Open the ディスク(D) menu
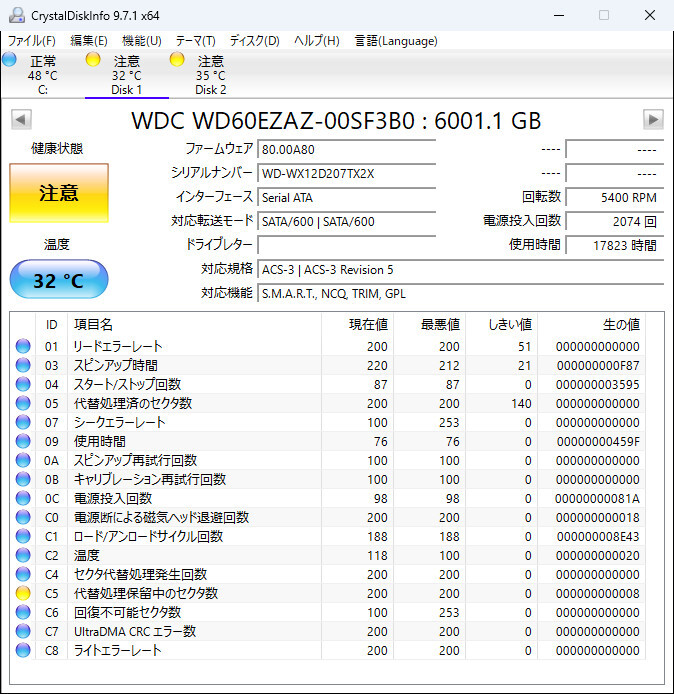The width and height of the screenshot is (674, 694). [254, 41]
